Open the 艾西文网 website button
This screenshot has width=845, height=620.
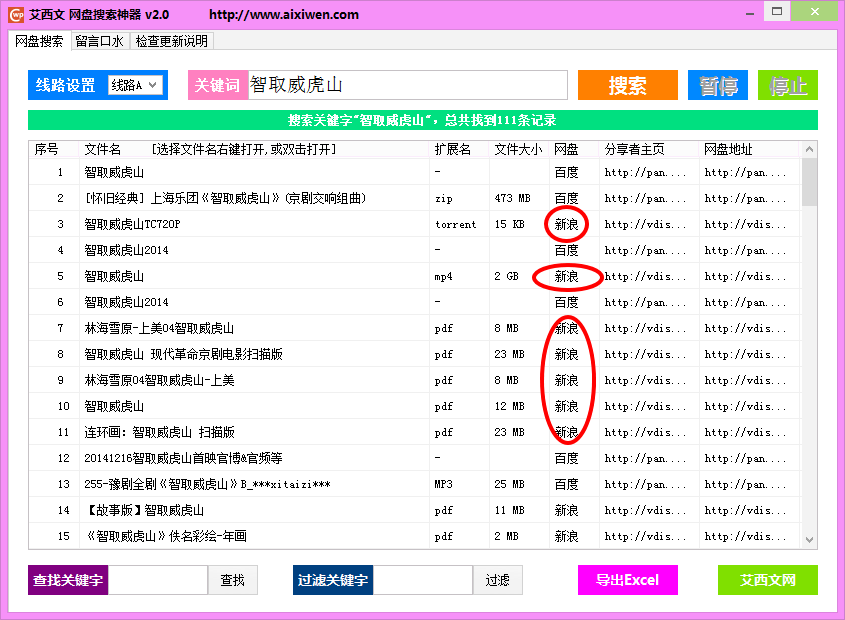pyautogui.click(x=767, y=580)
